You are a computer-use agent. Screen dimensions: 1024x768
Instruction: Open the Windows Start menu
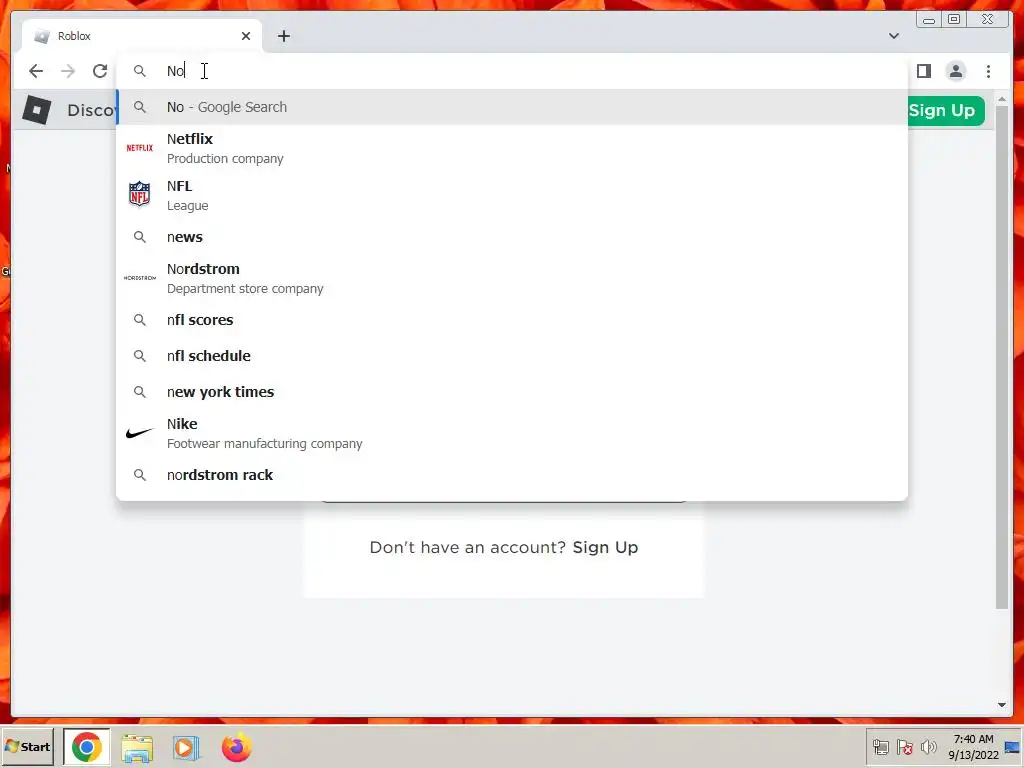27,746
